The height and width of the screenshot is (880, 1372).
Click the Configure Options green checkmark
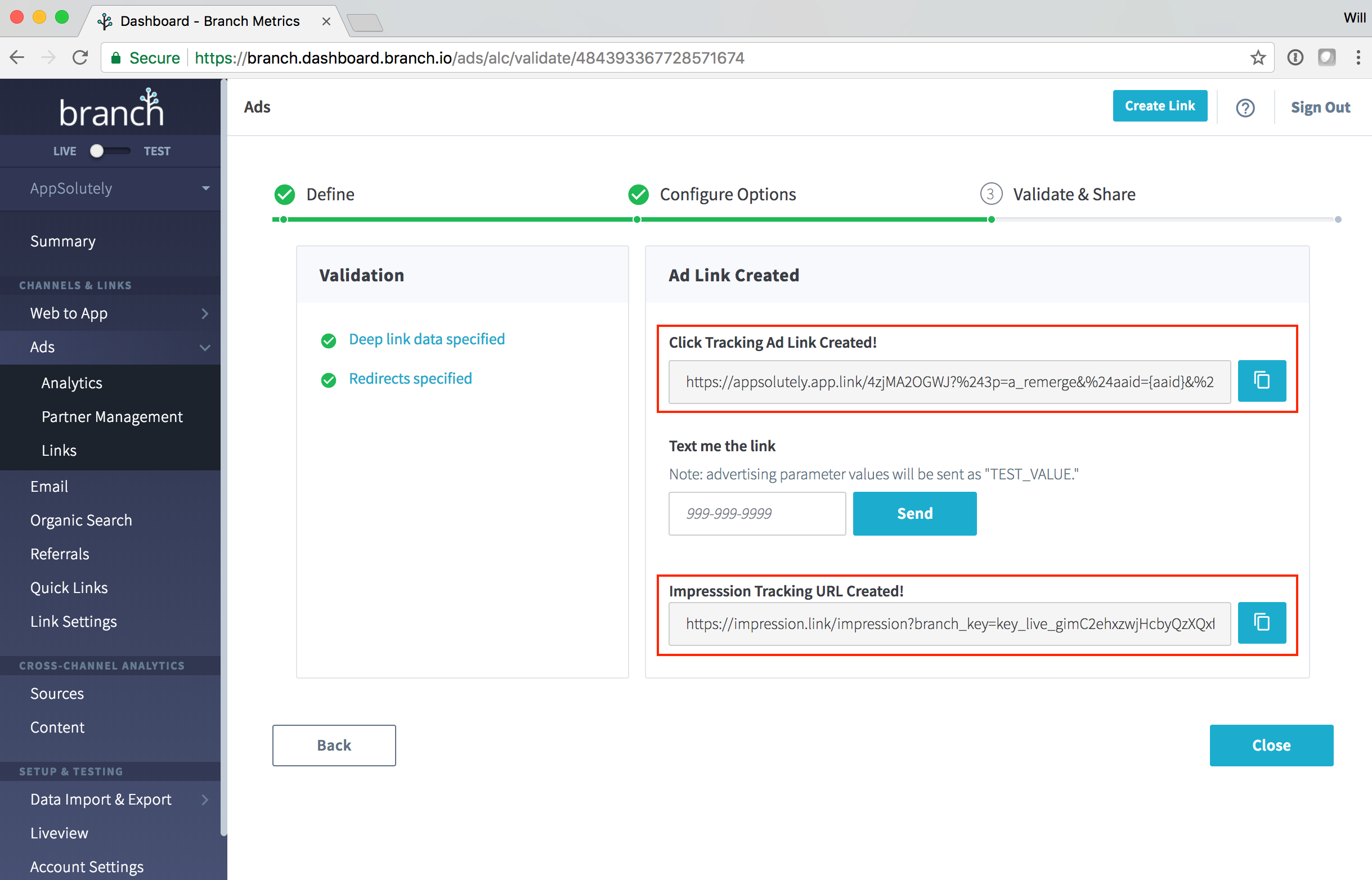click(x=638, y=194)
